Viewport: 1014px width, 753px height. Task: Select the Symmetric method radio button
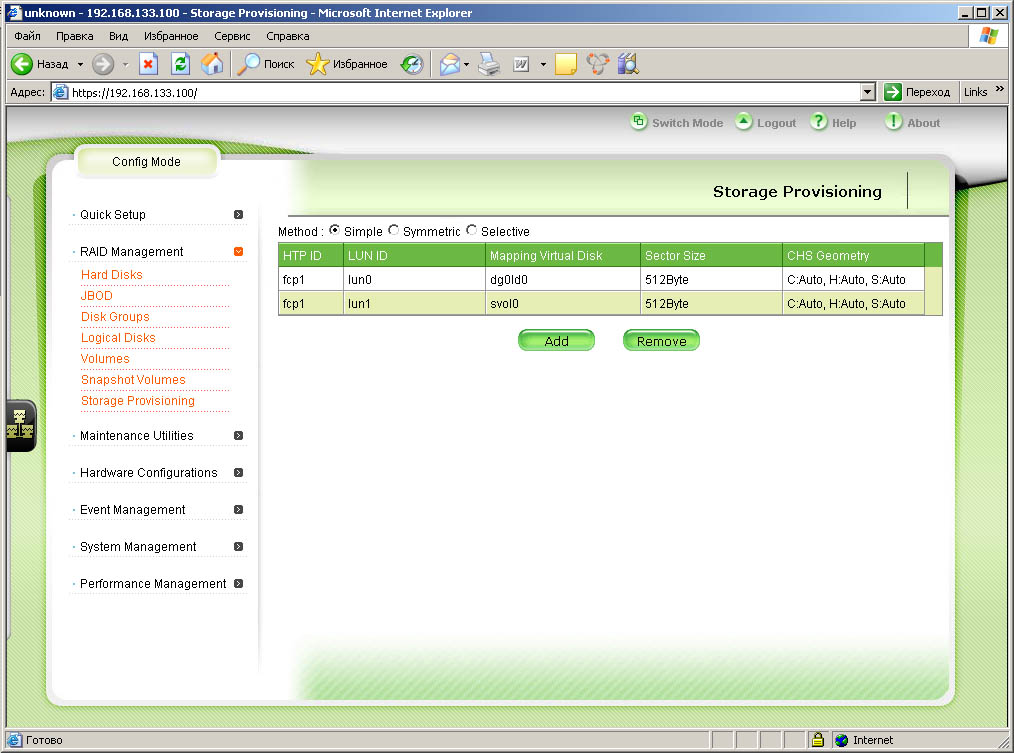pos(393,230)
